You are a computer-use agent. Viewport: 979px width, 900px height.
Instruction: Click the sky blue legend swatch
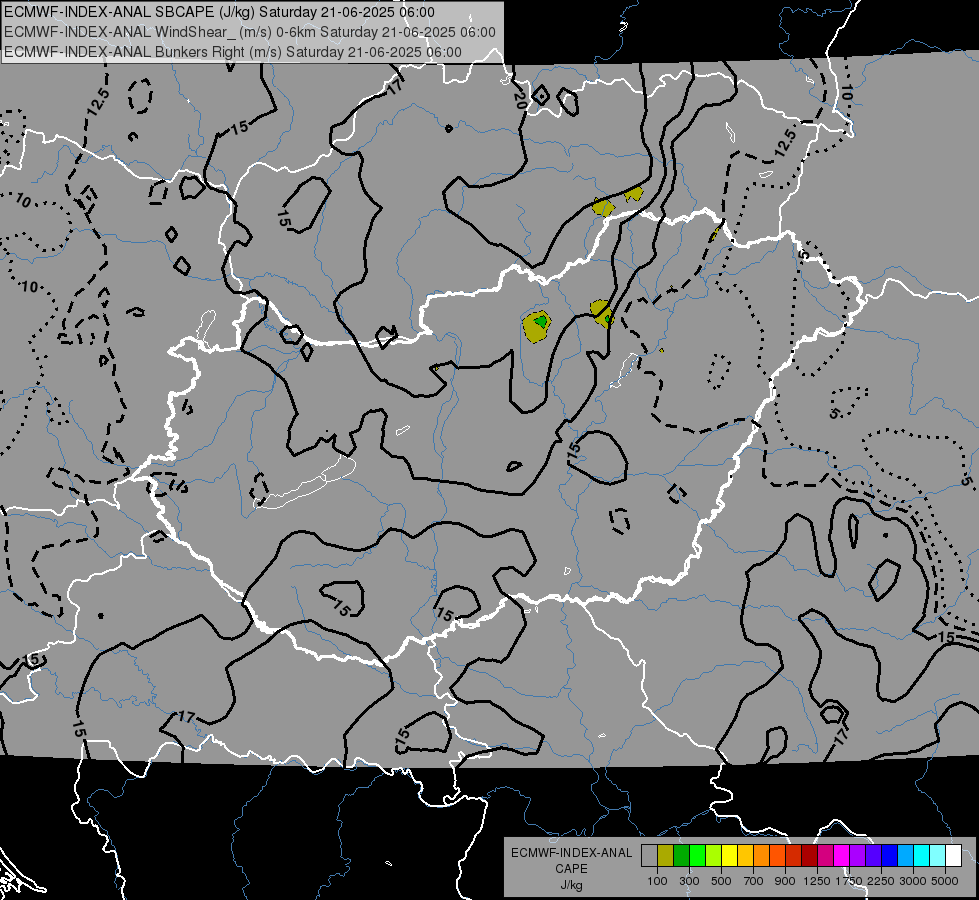pyautogui.click(x=906, y=856)
